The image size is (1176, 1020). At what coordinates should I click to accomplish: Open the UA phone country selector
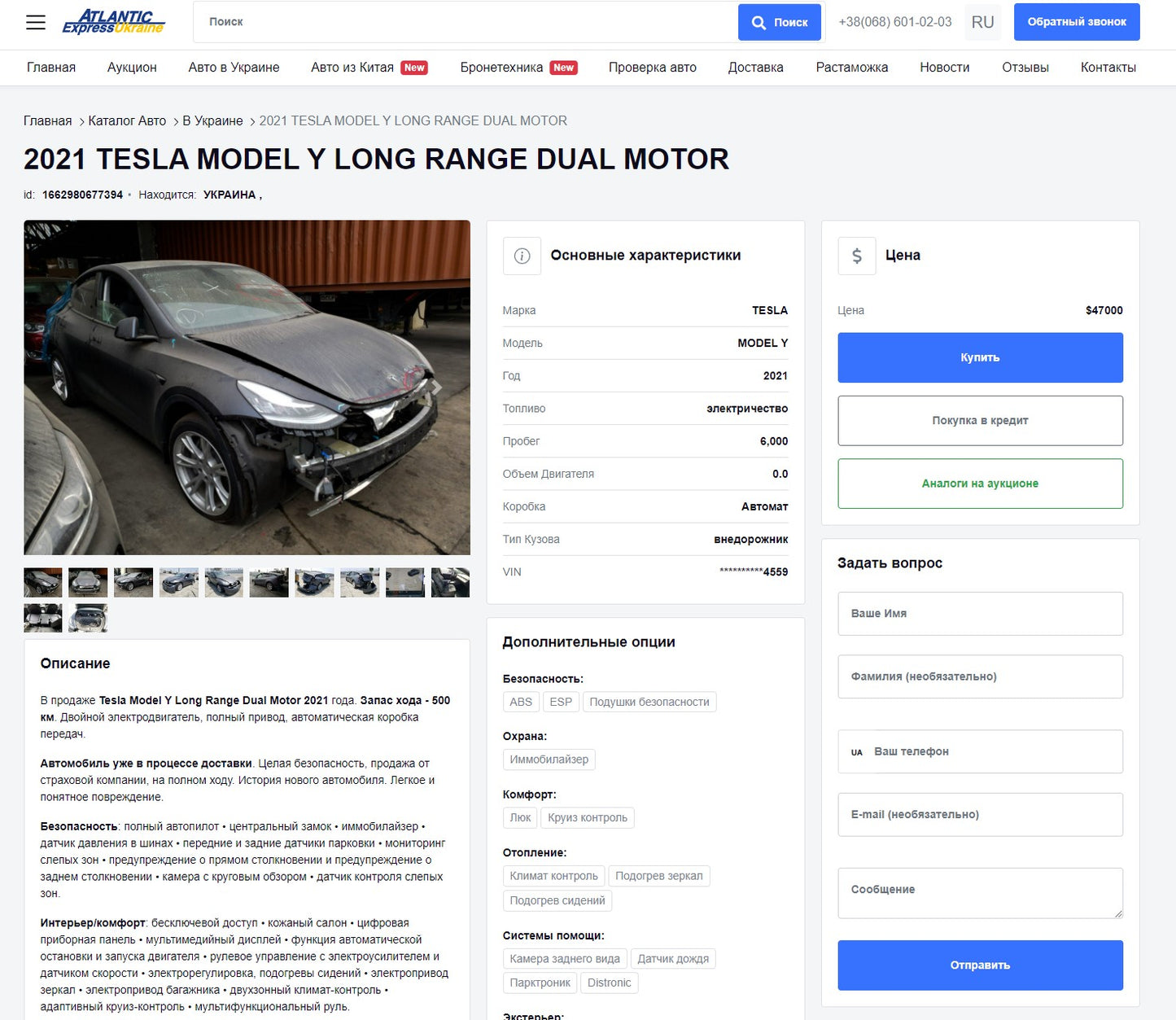pyautogui.click(x=857, y=752)
